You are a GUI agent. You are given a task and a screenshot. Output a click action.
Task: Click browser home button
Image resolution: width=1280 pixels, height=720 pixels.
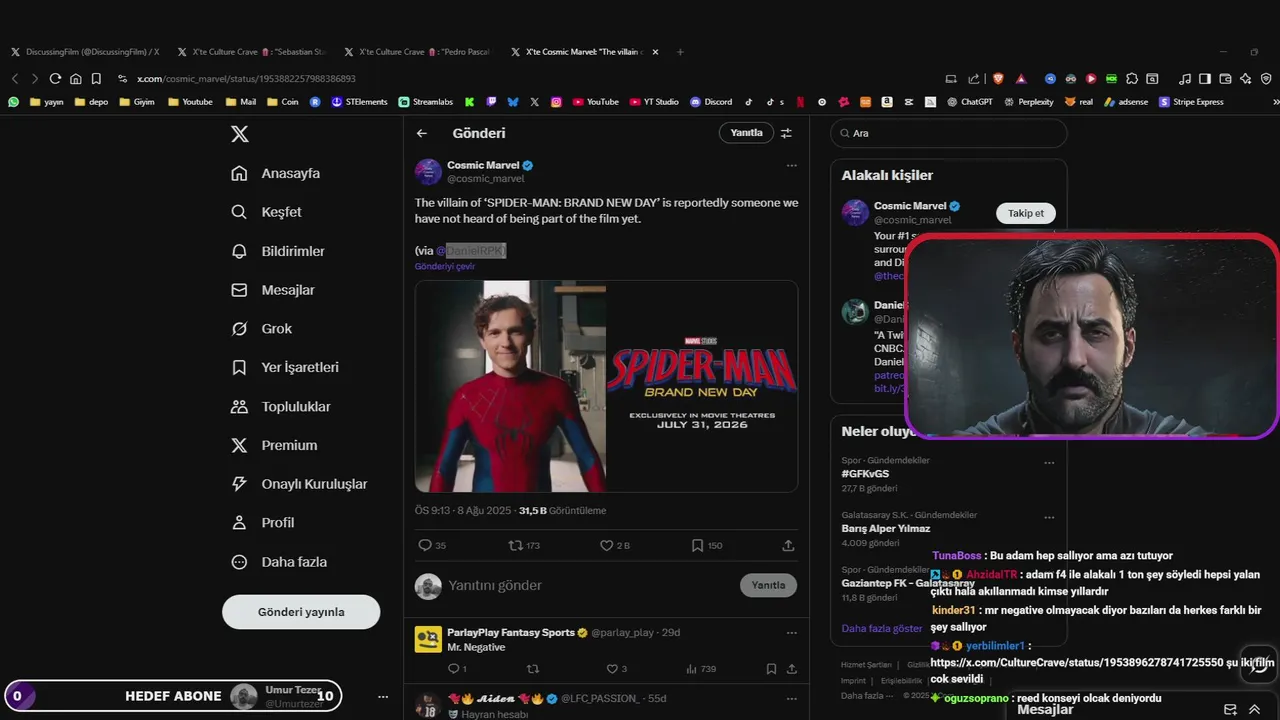click(75, 79)
